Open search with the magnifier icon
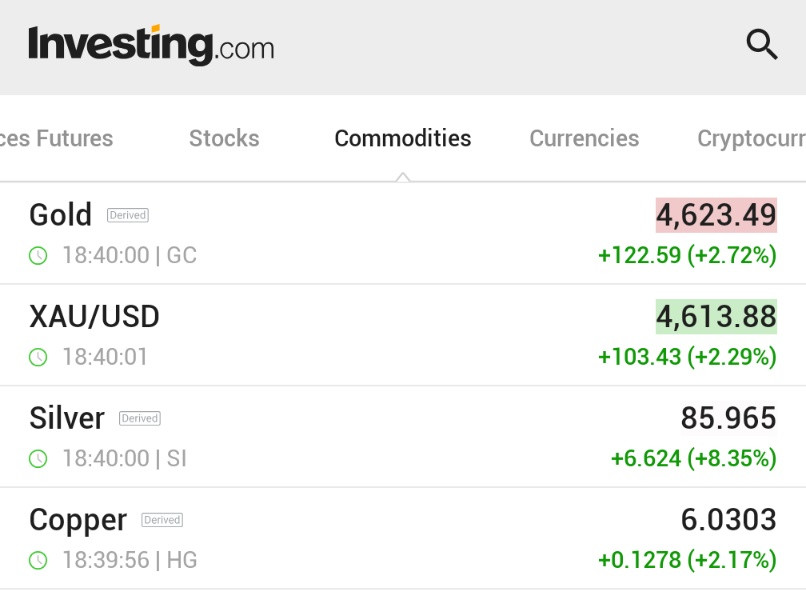This screenshot has width=806, height=593. point(762,45)
